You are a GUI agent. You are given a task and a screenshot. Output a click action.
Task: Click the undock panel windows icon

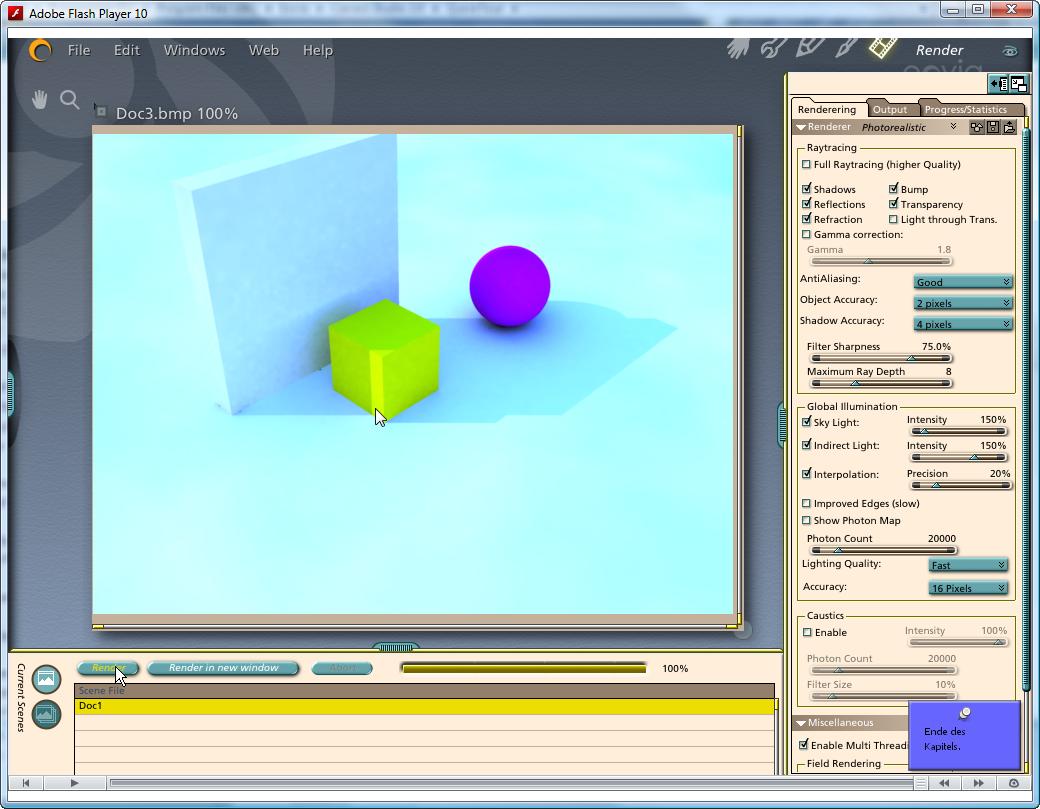coord(1018,84)
